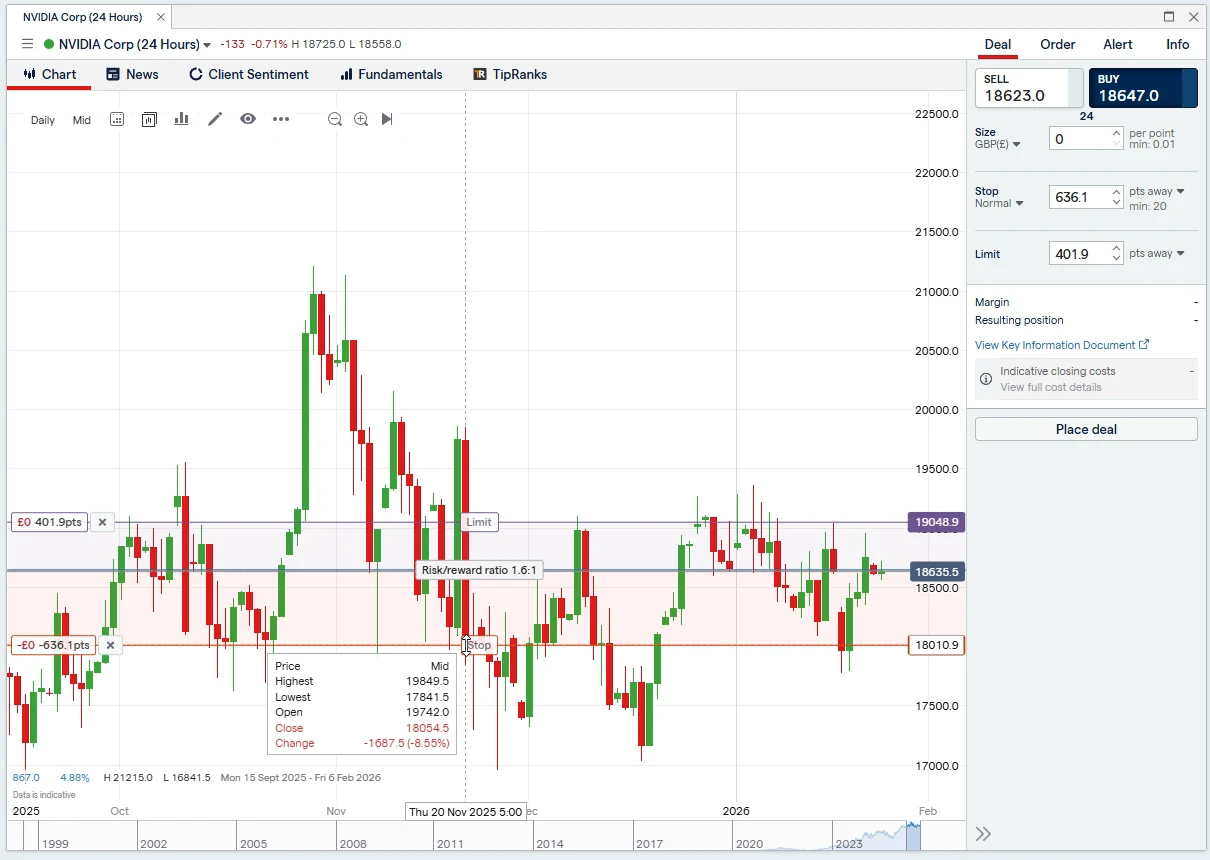Collapse deal panel with double chevron icon
Image resolution: width=1210 pixels, height=860 pixels.
[x=983, y=834]
